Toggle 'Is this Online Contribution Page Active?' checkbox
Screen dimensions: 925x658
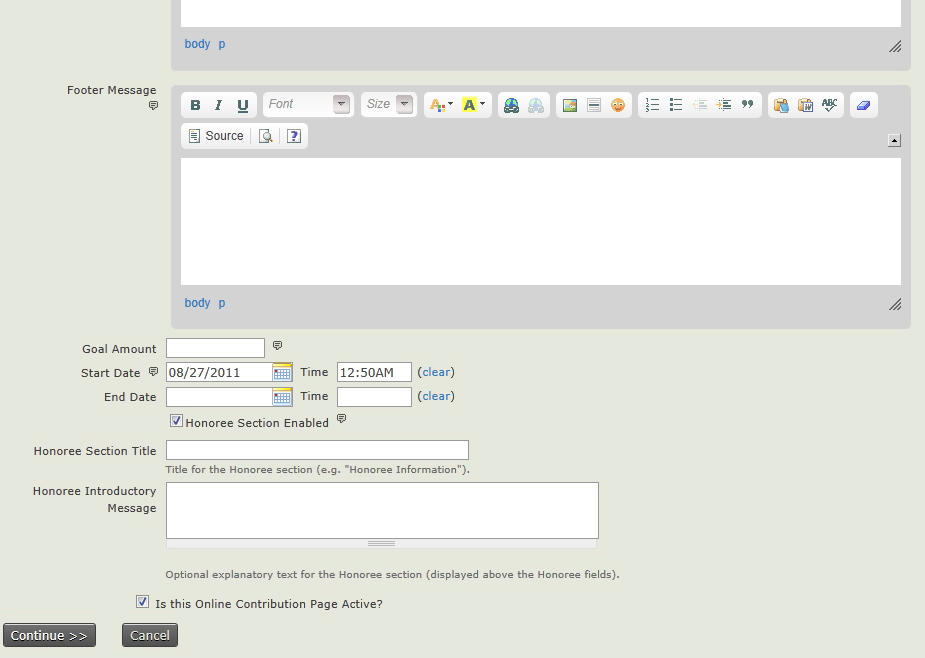143,602
